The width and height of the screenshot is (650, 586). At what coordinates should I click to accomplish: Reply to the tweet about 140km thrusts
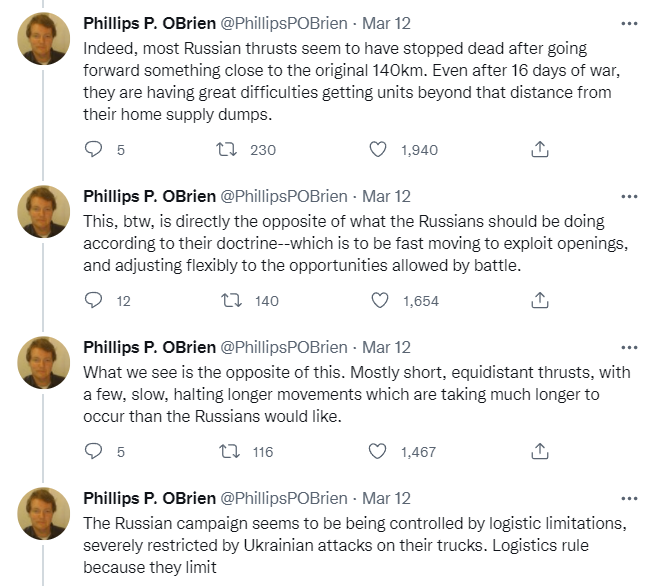point(93,149)
